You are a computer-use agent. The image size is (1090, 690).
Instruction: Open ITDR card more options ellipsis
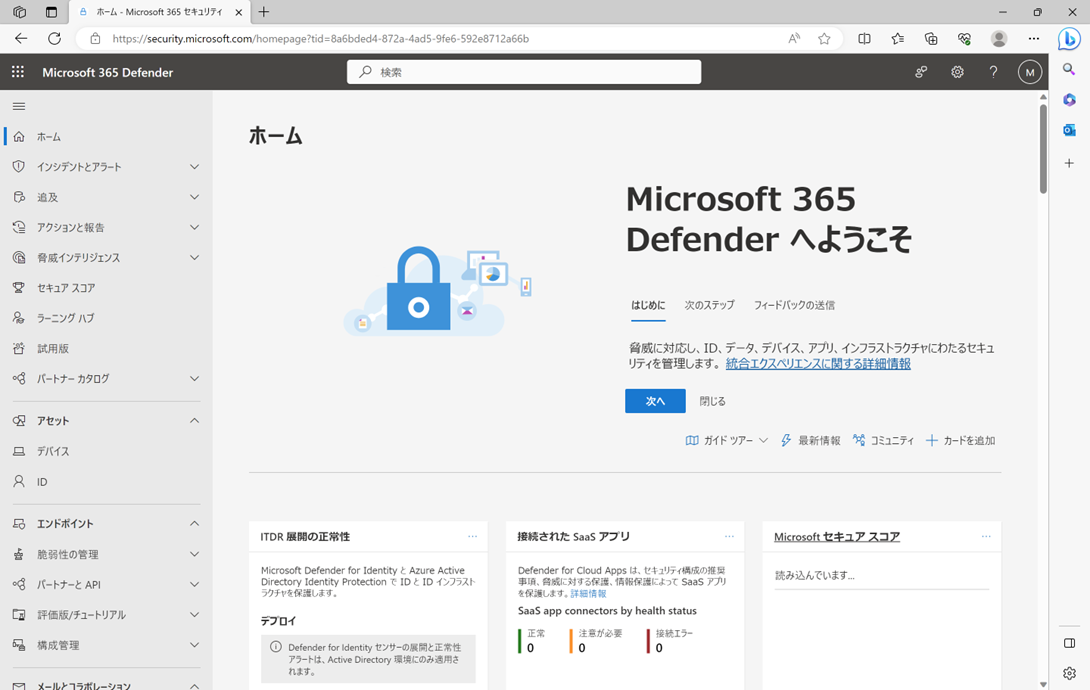(x=473, y=536)
